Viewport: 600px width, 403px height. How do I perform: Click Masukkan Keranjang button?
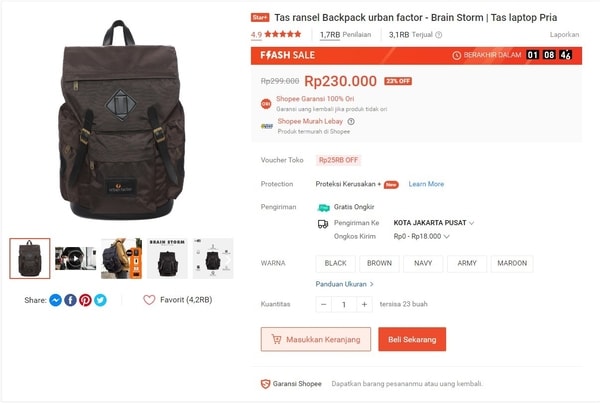[316, 339]
